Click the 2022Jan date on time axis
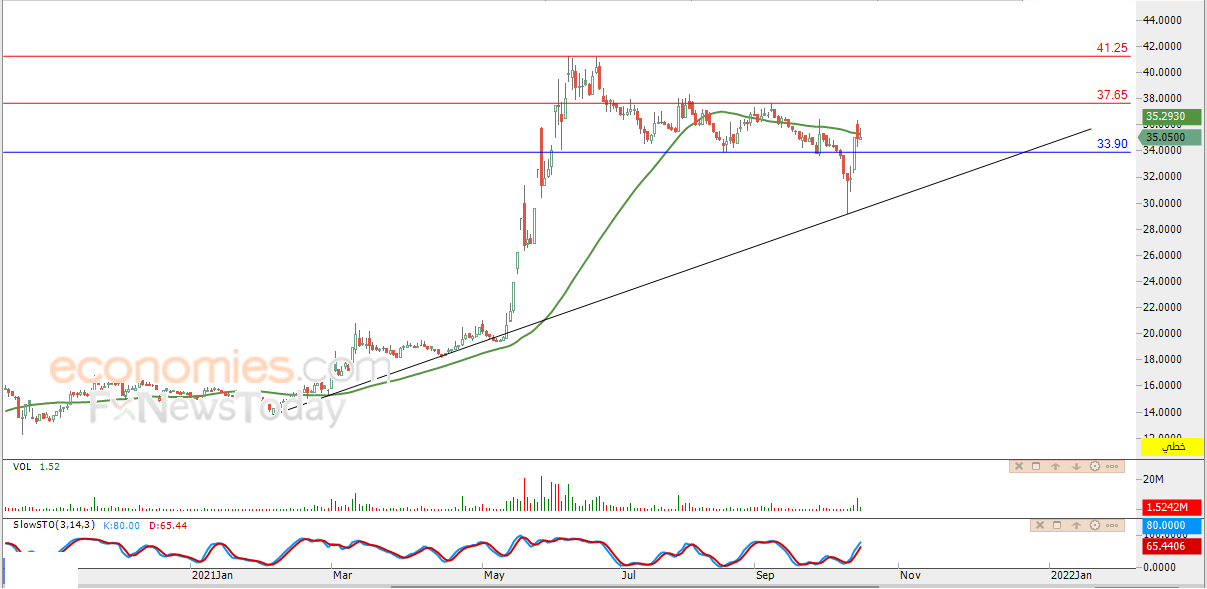This screenshot has width=1207, height=589. tap(1071, 575)
